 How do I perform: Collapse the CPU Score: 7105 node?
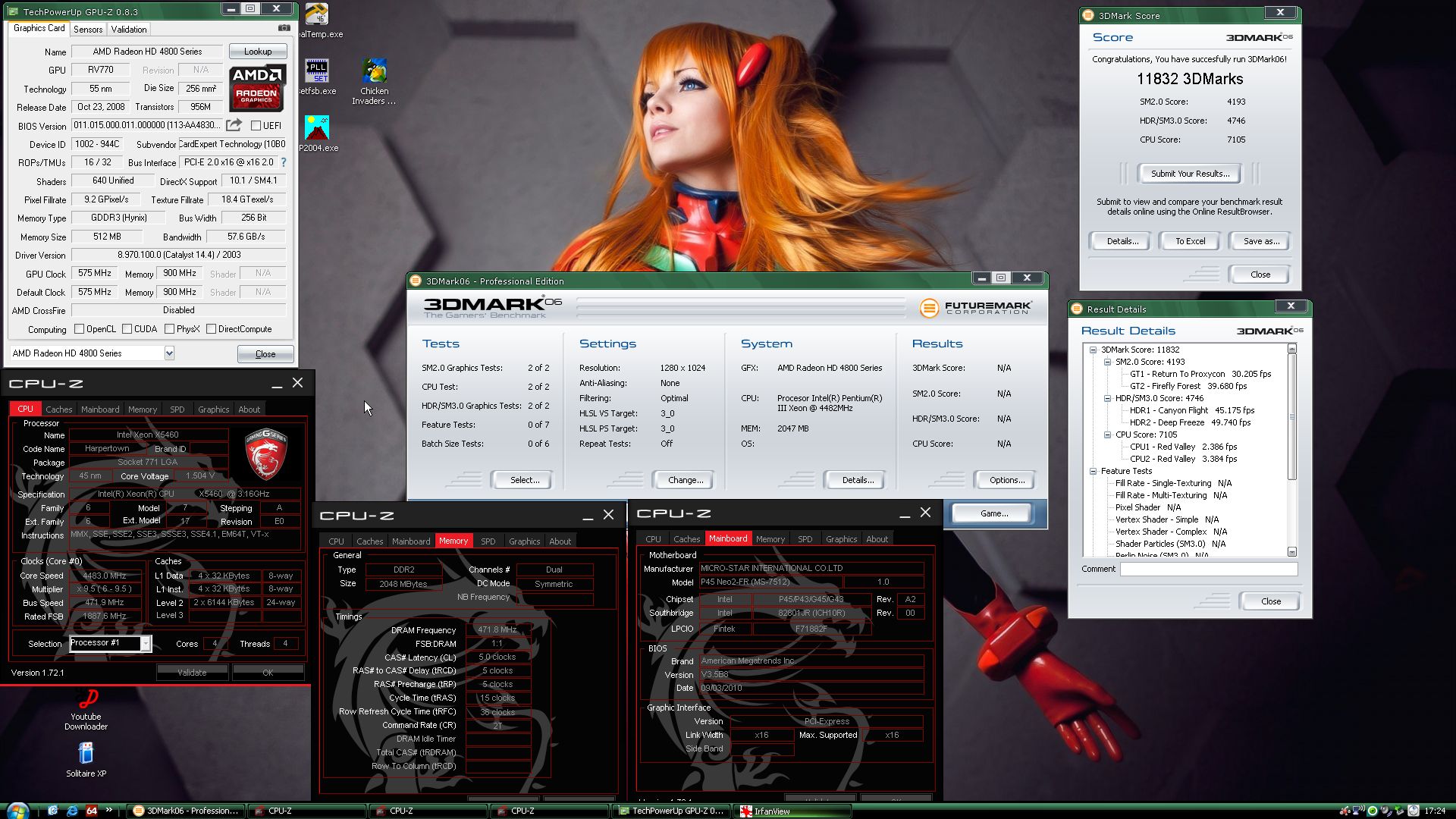click(1107, 435)
